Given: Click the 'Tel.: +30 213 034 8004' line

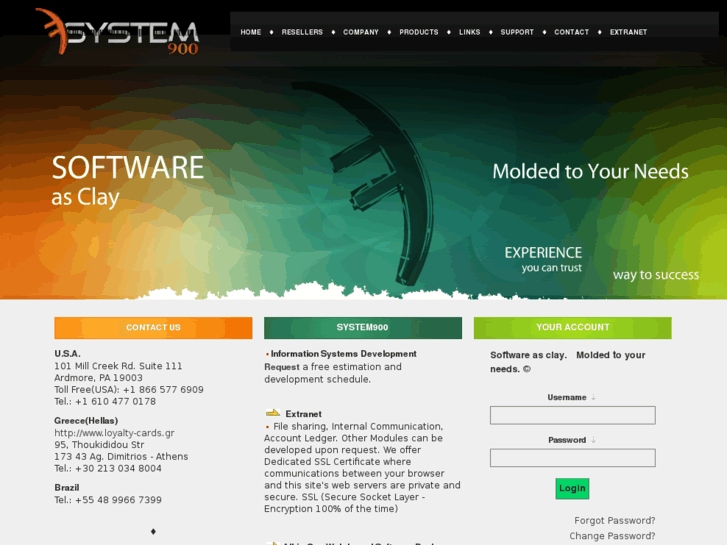Looking at the screenshot, I should tap(108, 468).
